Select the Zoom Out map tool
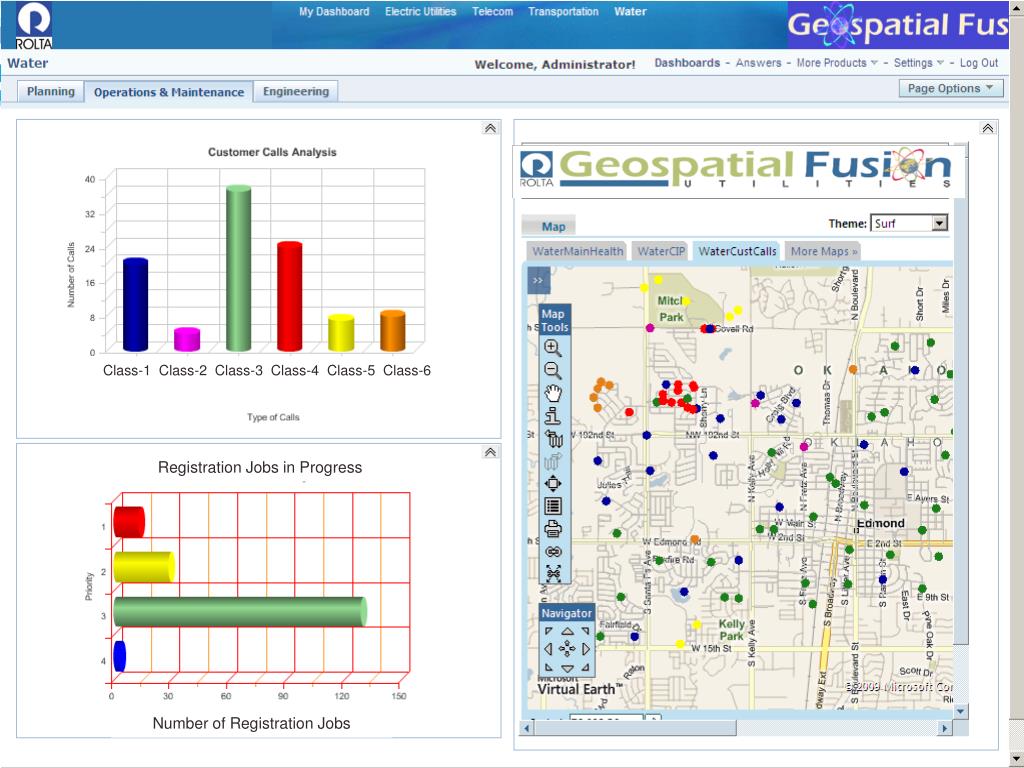 coord(552,370)
